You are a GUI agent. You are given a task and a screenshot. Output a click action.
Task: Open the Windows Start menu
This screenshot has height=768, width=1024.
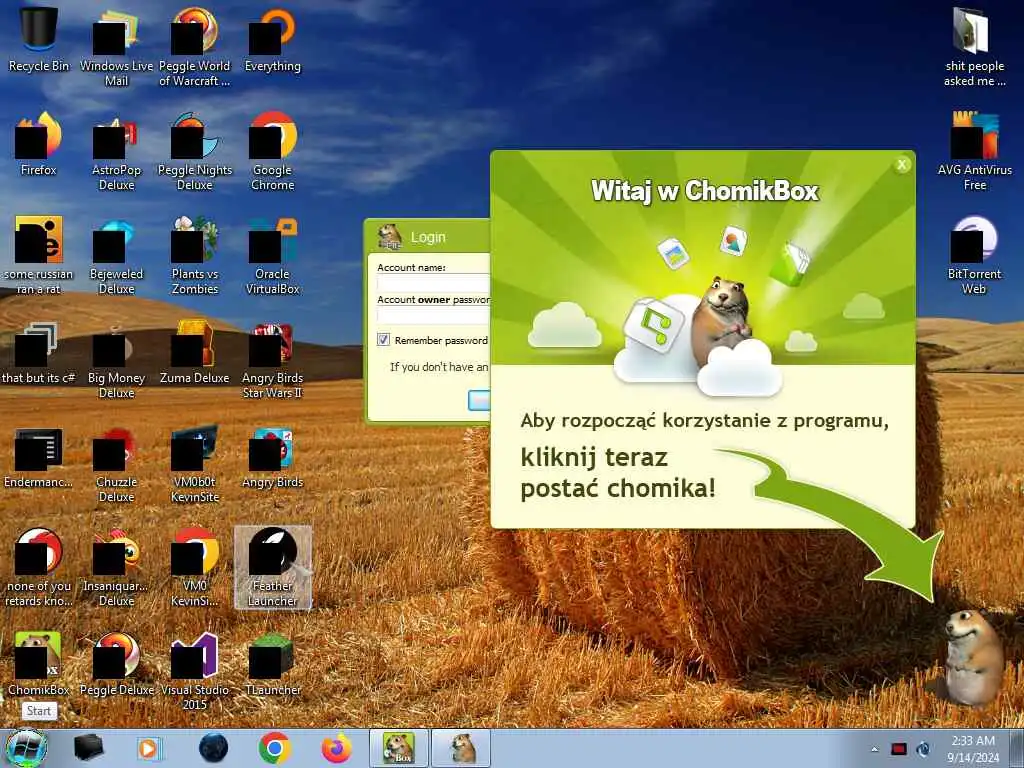click(26, 749)
